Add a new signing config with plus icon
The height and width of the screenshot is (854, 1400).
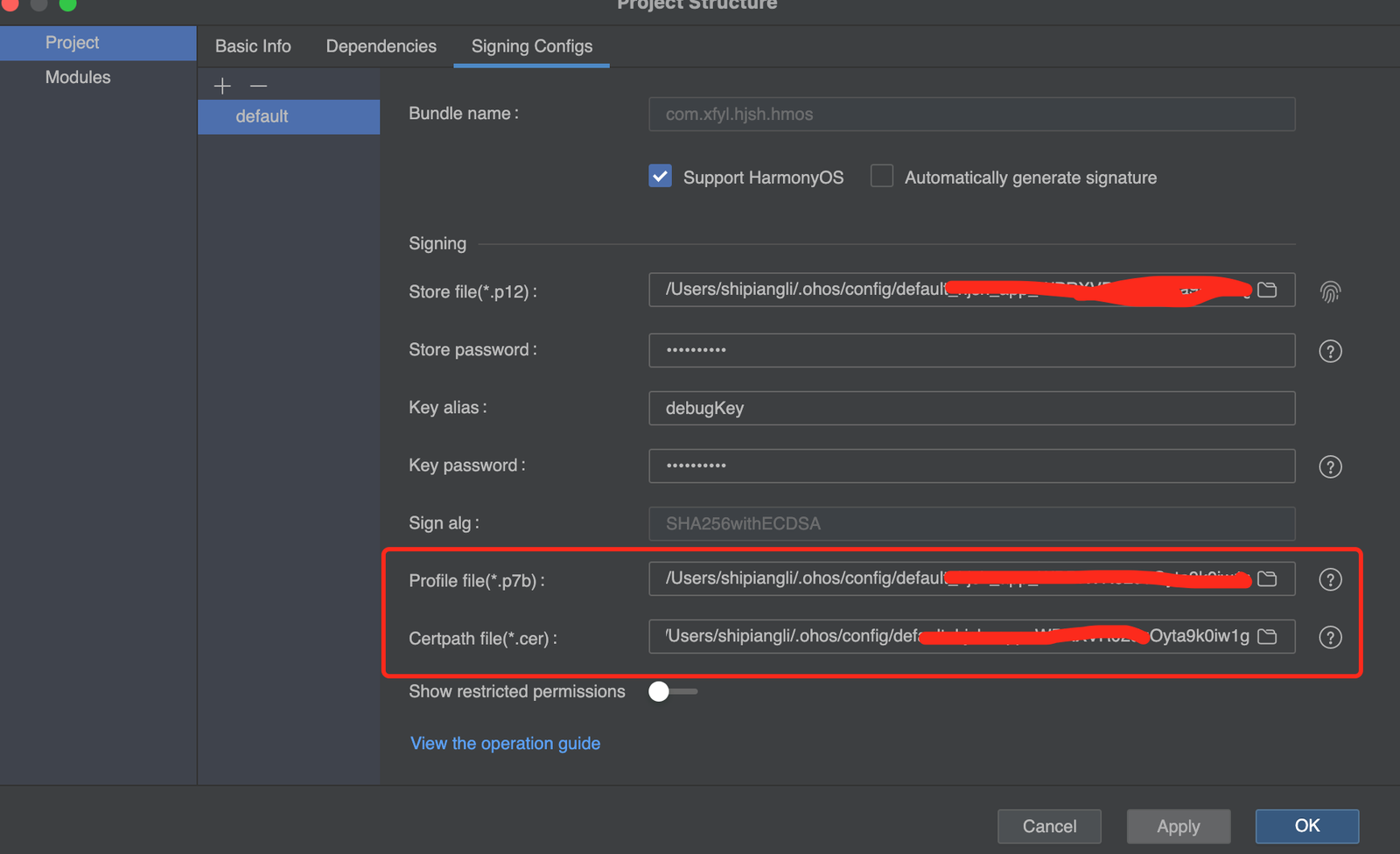222,86
